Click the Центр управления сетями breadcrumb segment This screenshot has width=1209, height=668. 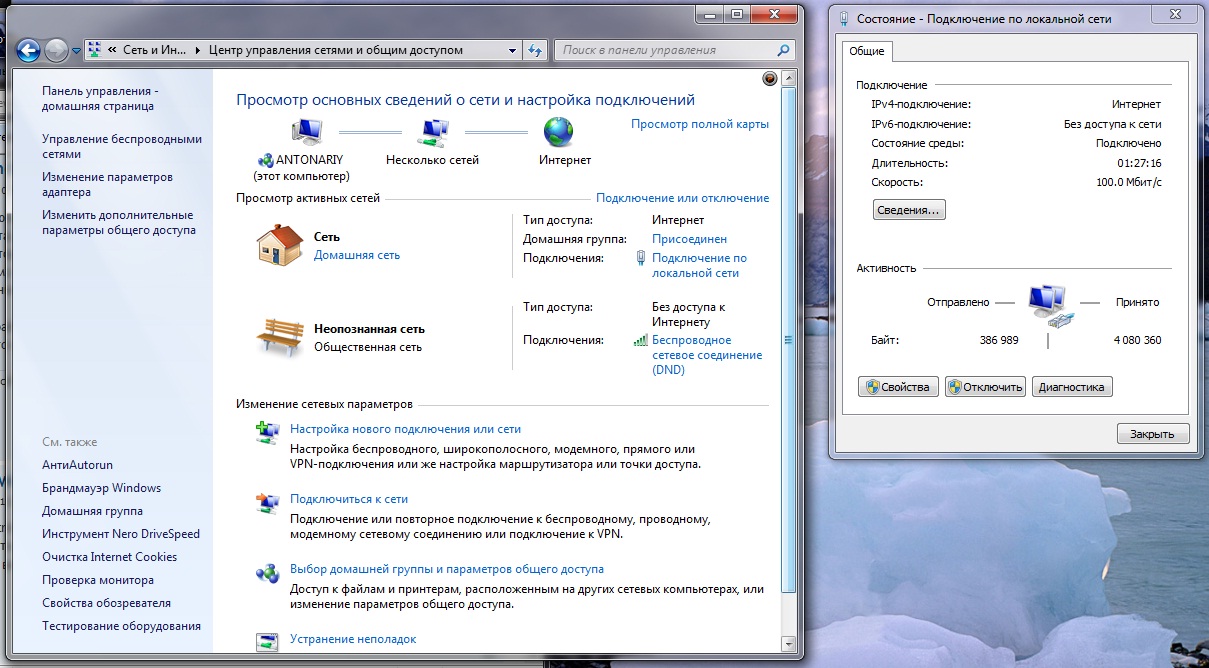pyautogui.click(x=336, y=50)
